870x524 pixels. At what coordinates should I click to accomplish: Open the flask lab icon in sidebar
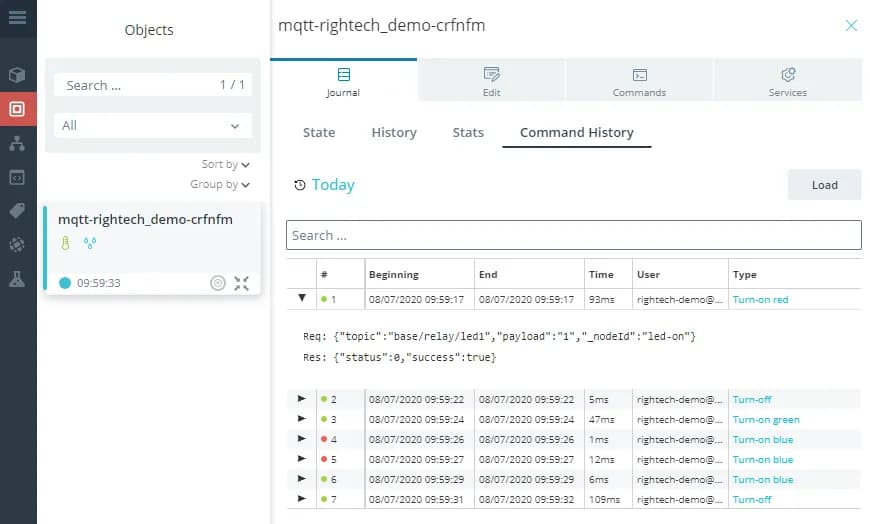click(17, 279)
